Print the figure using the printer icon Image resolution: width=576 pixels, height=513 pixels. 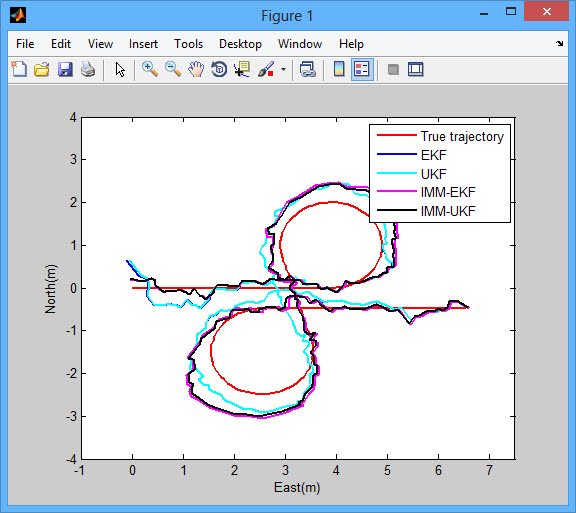click(x=88, y=69)
